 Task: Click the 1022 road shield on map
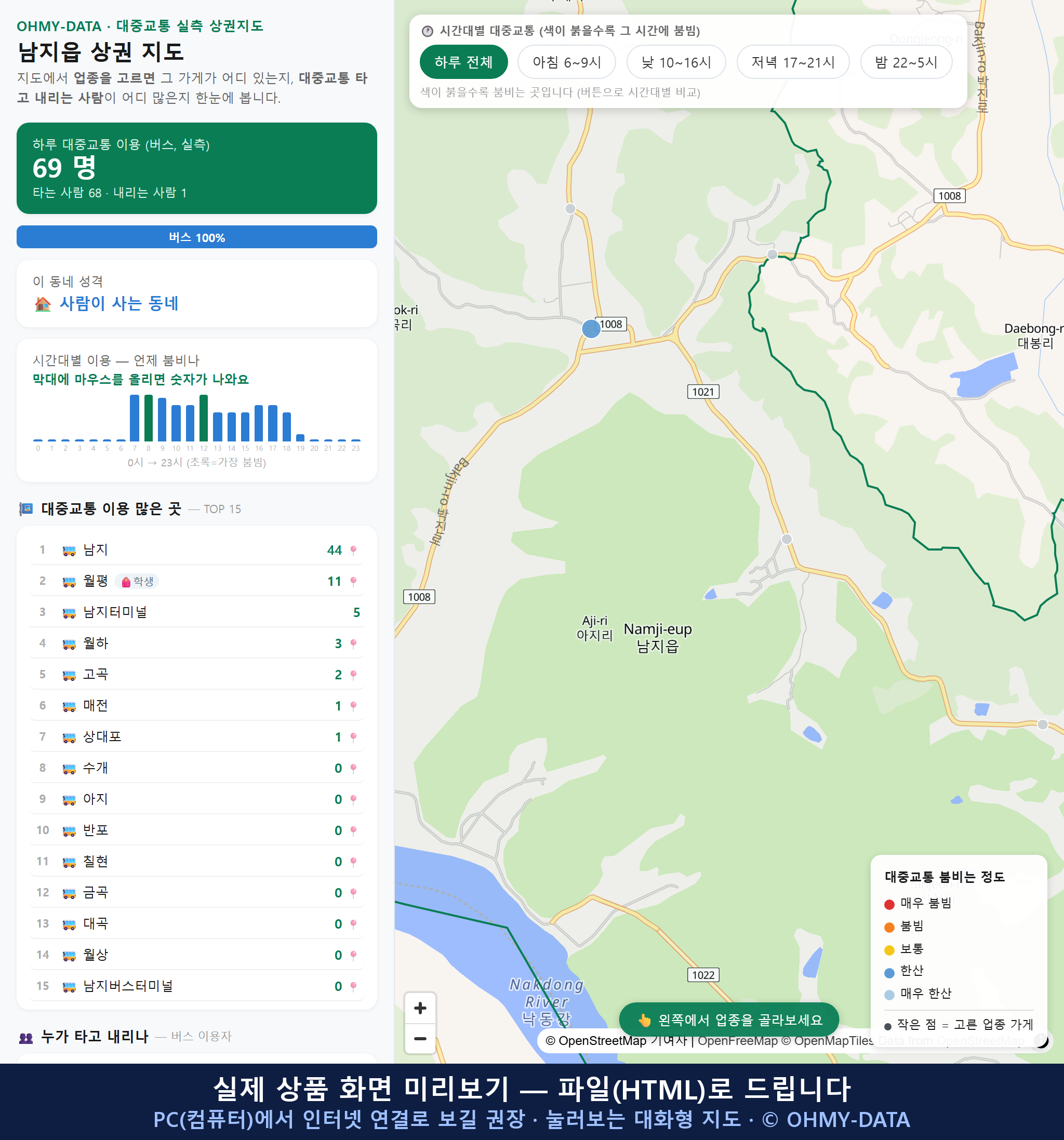click(x=702, y=975)
